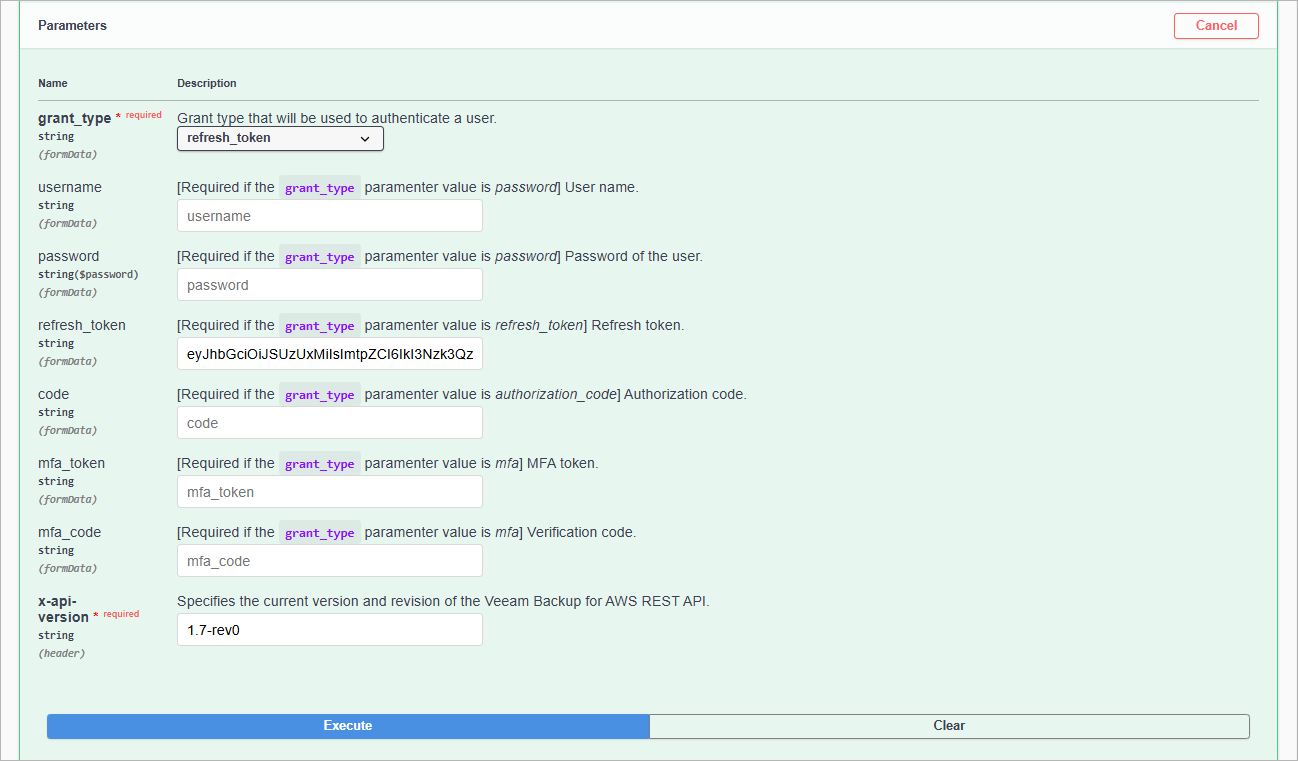Click the username input field
1298x761 pixels.
click(x=330, y=216)
